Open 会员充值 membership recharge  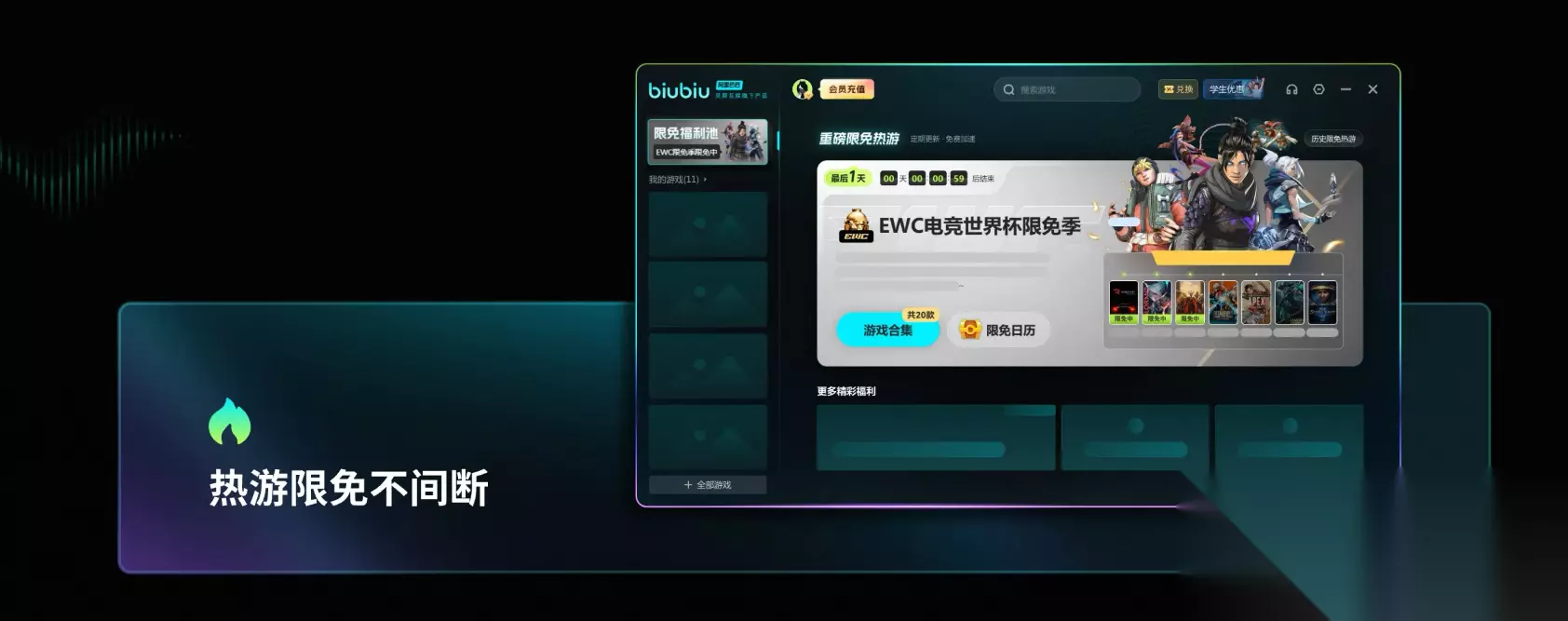(x=846, y=89)
